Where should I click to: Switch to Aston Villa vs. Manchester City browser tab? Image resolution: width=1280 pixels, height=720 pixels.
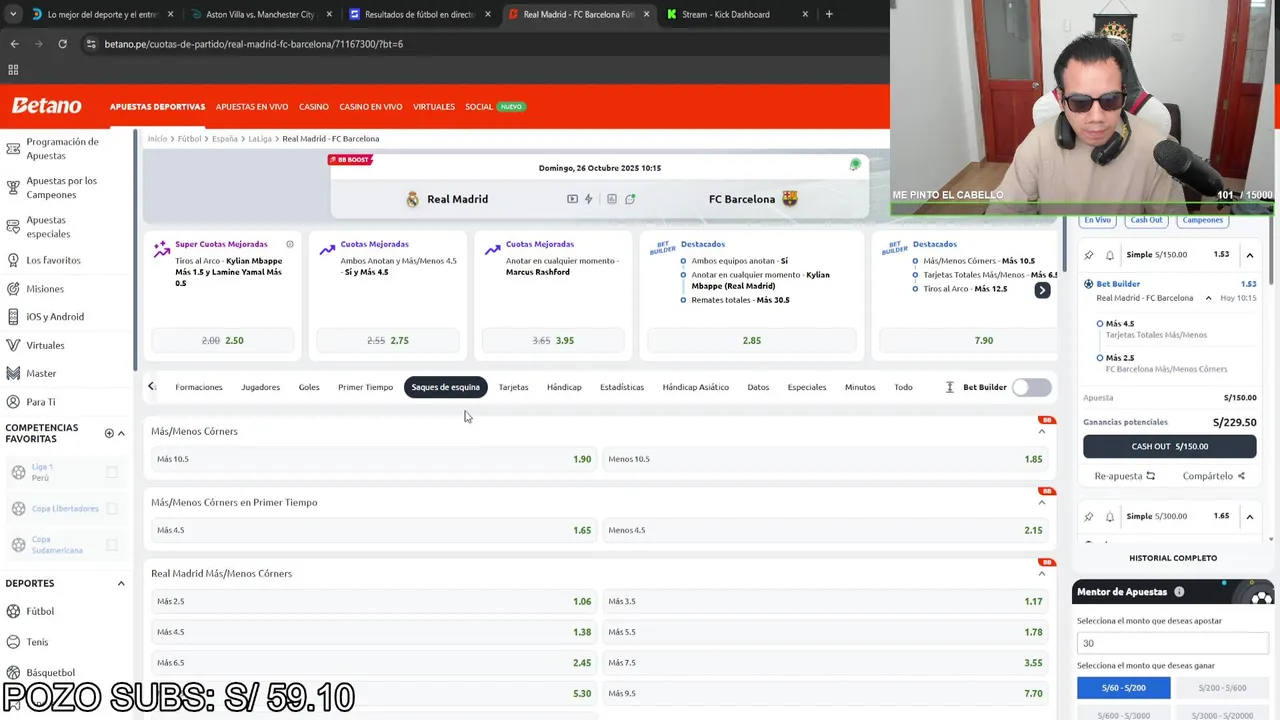(260, 15)
